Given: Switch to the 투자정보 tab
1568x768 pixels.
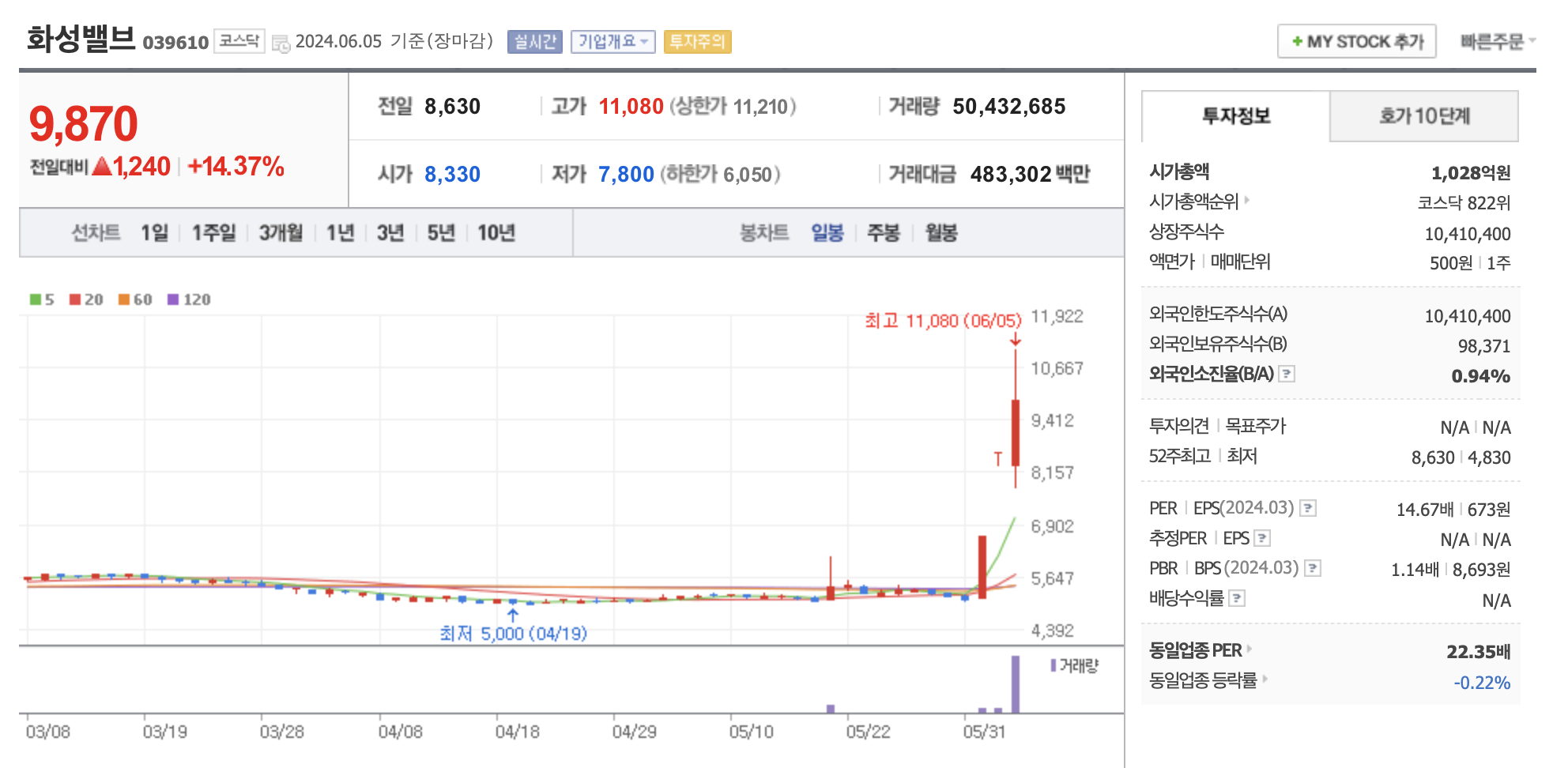Looking at the screenshot, I should (1236, 116).
